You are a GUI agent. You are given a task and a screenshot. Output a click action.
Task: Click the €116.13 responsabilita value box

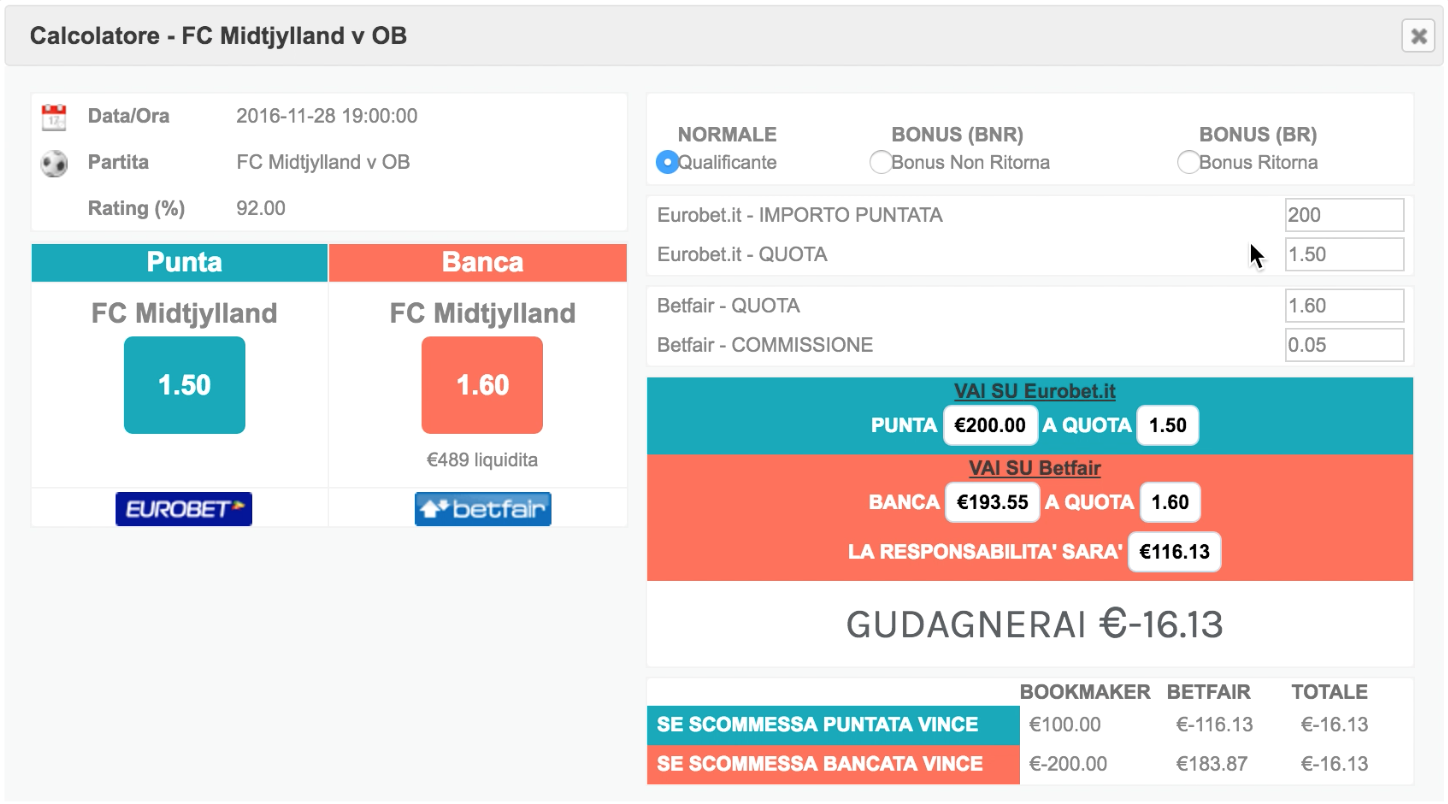1174,551
